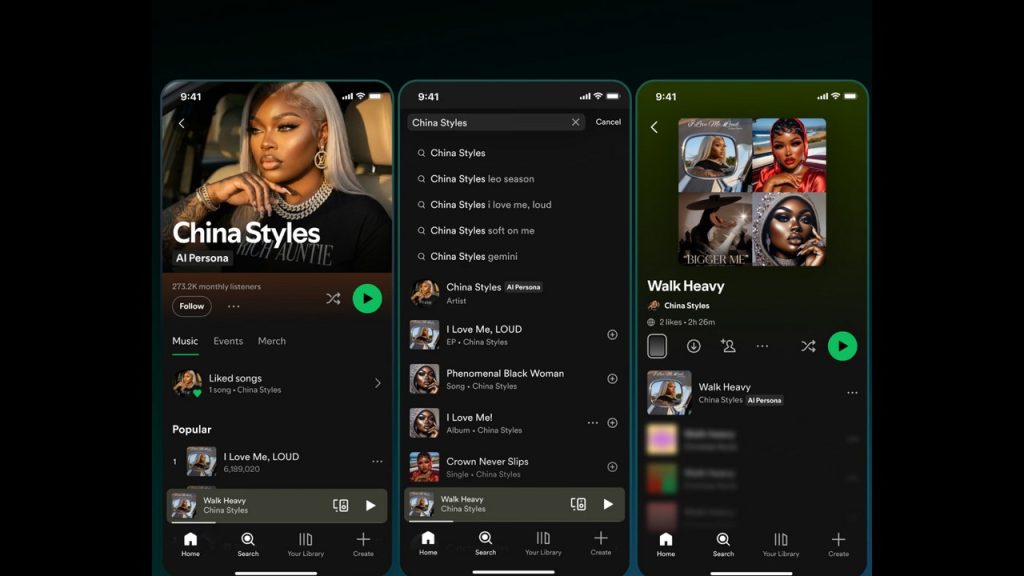Shuffle the China Styles artist page
The height and width of the screenshot is (576, 1024).
pos(333,299)
